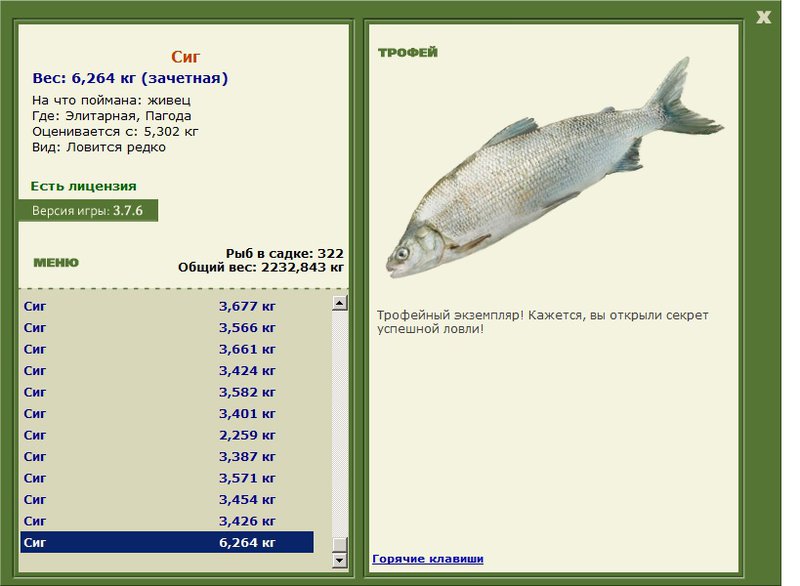Click the fish list scroll up arrow
The height and width of the screenshot is (586, 800).
[x=340, y=303]
